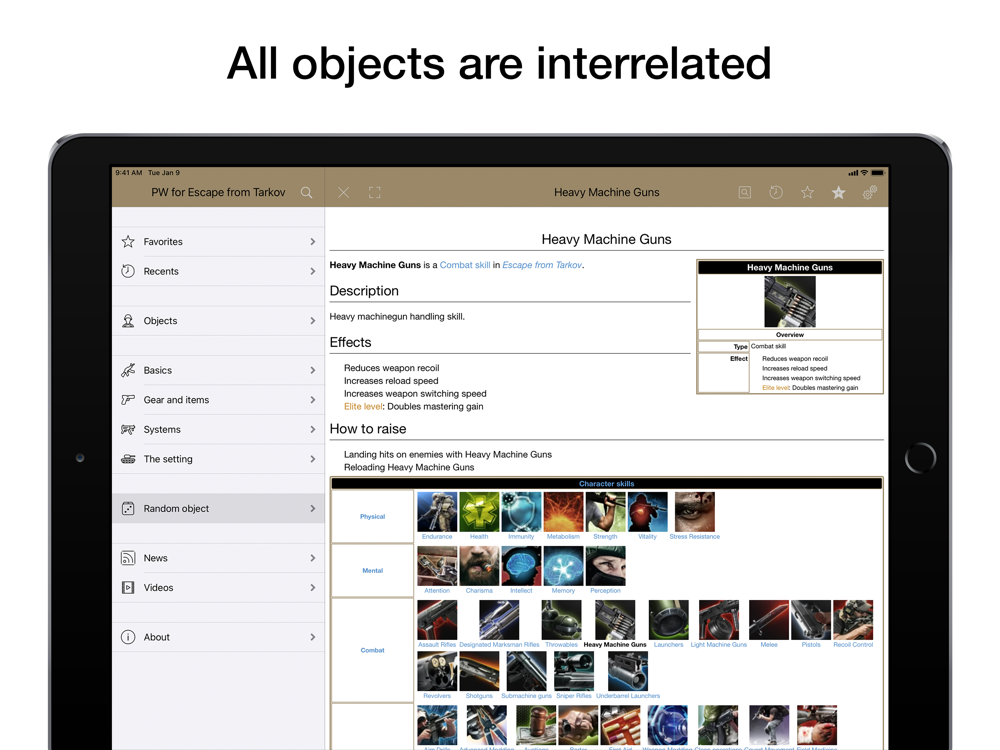Expand the chevron on the Systems row
The height and width of the screenshot is (750, 1000).
click(x=312, y=429)
